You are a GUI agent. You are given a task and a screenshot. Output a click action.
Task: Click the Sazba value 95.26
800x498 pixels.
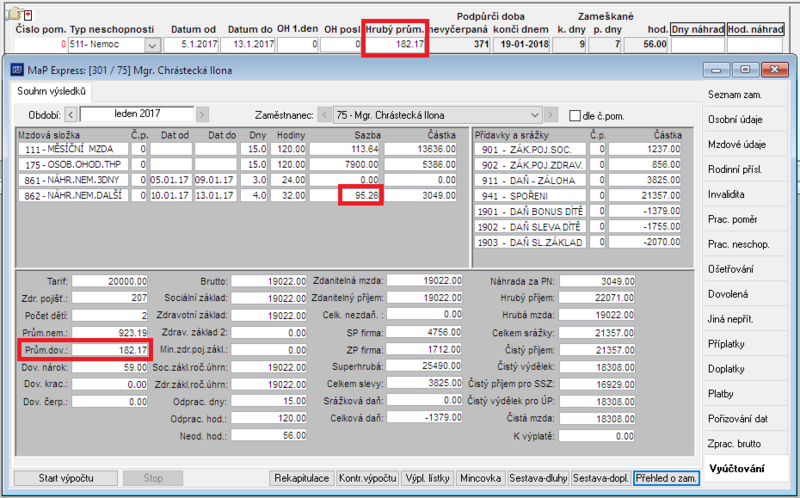pyautogui.click(x=361, y=195)
